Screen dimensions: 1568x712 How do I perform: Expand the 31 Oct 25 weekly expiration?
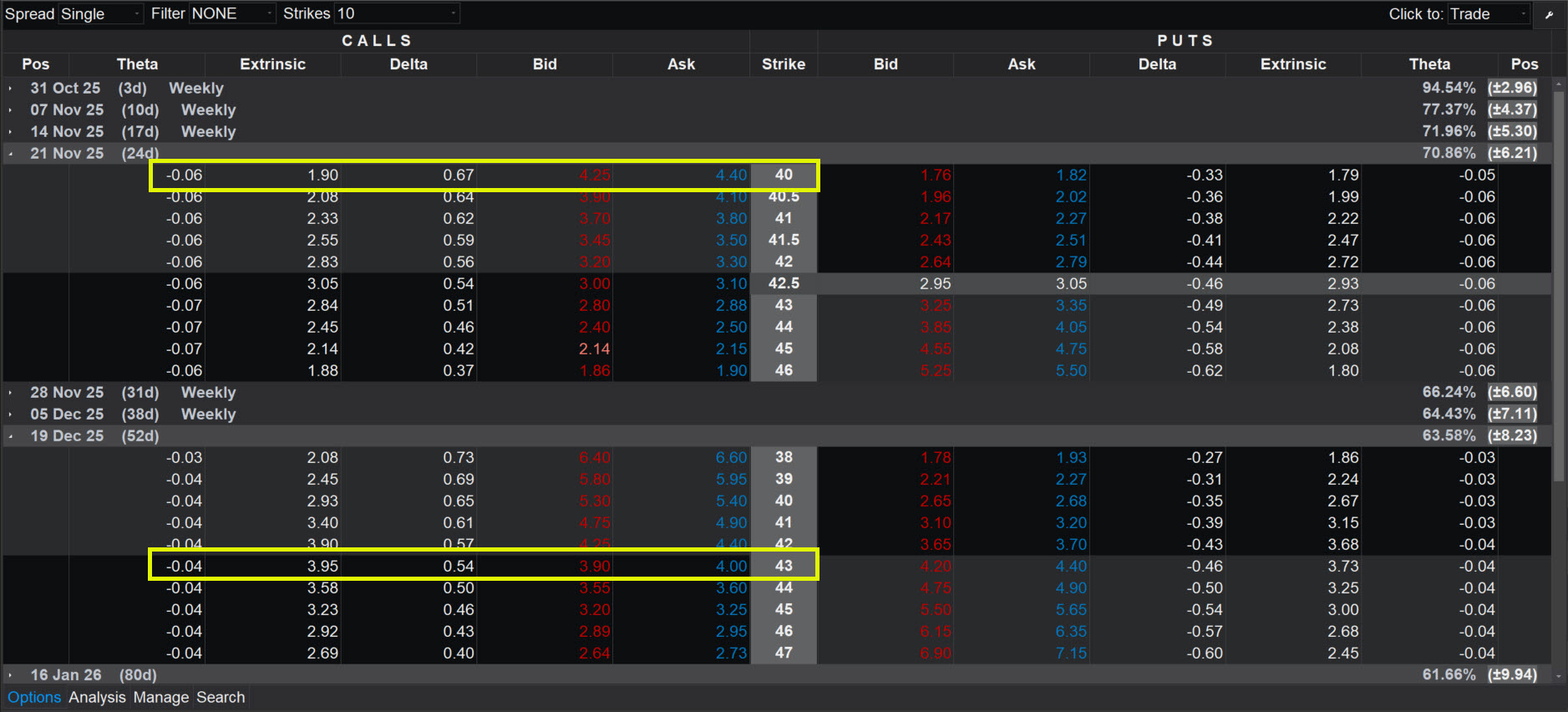pos(11,89)
